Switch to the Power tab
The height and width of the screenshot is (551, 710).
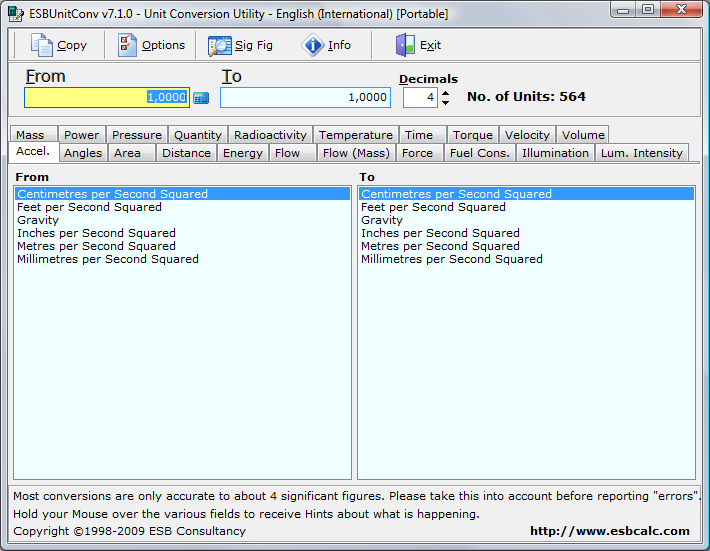[x=82, y=134]
